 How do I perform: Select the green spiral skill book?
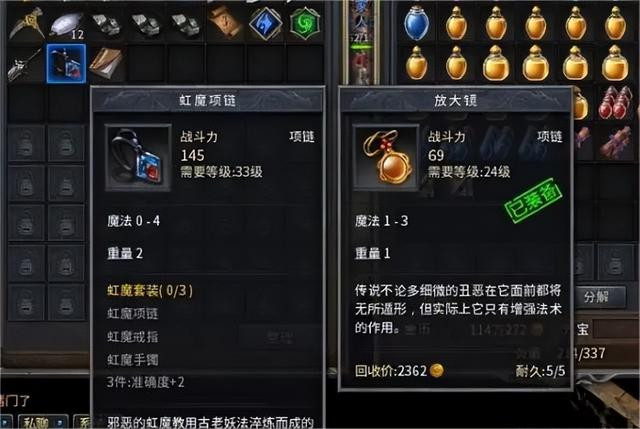pyautogui.click(x=305, y=23)
